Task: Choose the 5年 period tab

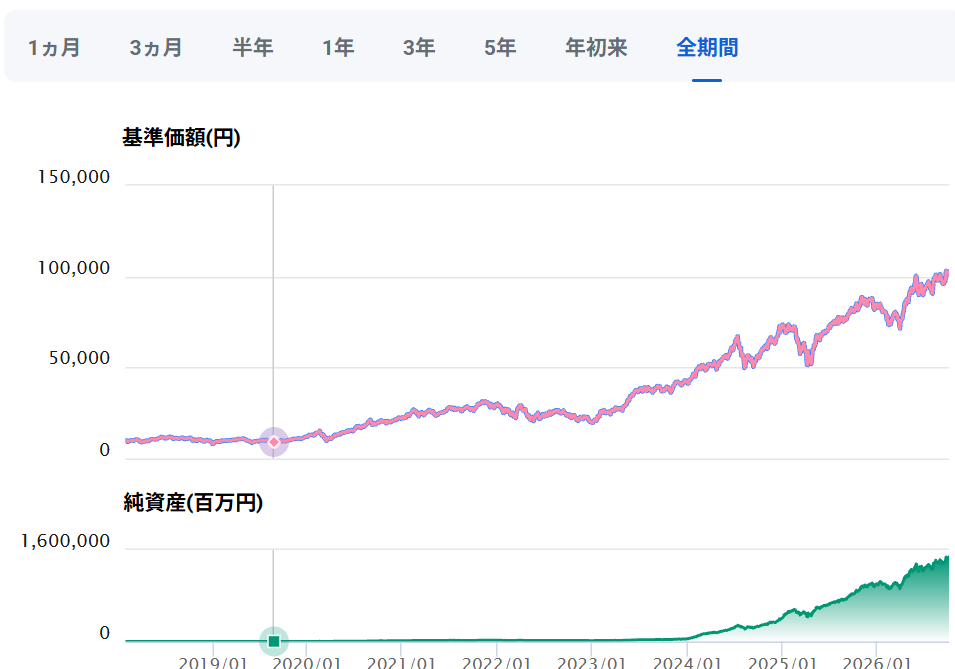Action: (500, 48)
